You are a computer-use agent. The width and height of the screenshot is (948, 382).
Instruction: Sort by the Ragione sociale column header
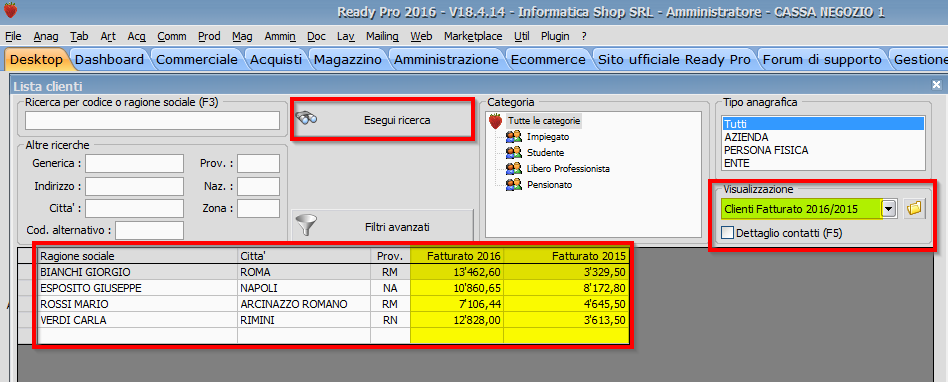(138, 256)
